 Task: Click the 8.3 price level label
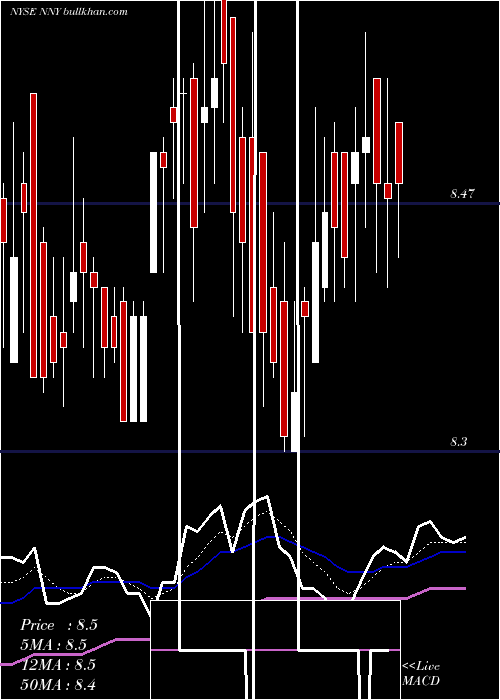(458, 442)
